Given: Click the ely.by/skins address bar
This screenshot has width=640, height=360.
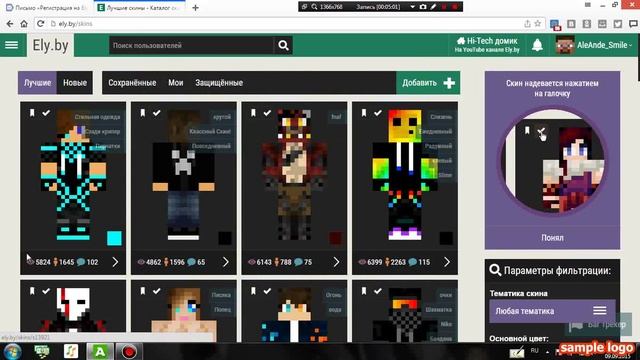Looking at the screenshot, I should pyautogui.click(x=286, y=24).
